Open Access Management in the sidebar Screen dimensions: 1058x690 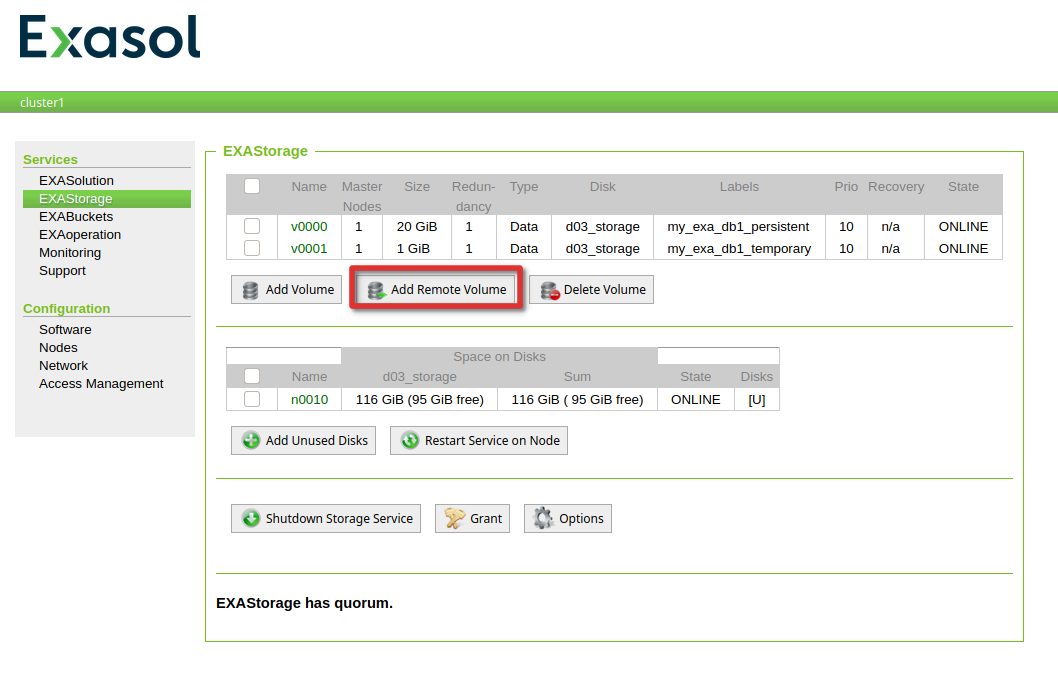click(x=101, y=384)
